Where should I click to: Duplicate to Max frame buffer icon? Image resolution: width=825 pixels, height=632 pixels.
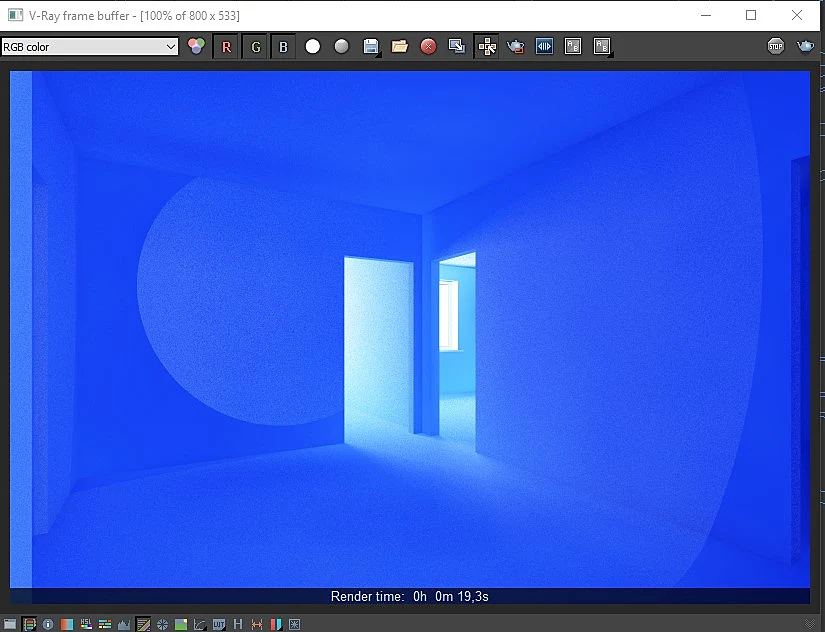(x=456, y=46)
